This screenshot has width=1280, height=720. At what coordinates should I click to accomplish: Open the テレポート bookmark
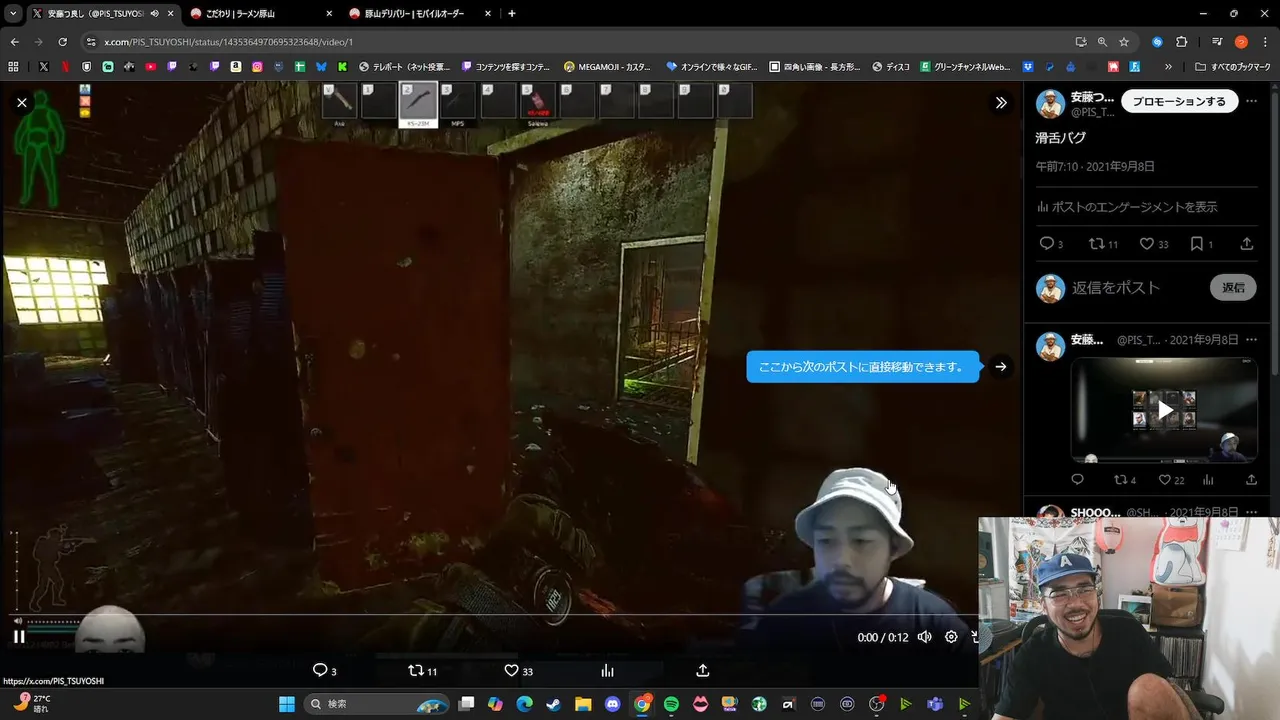(405, 67)
